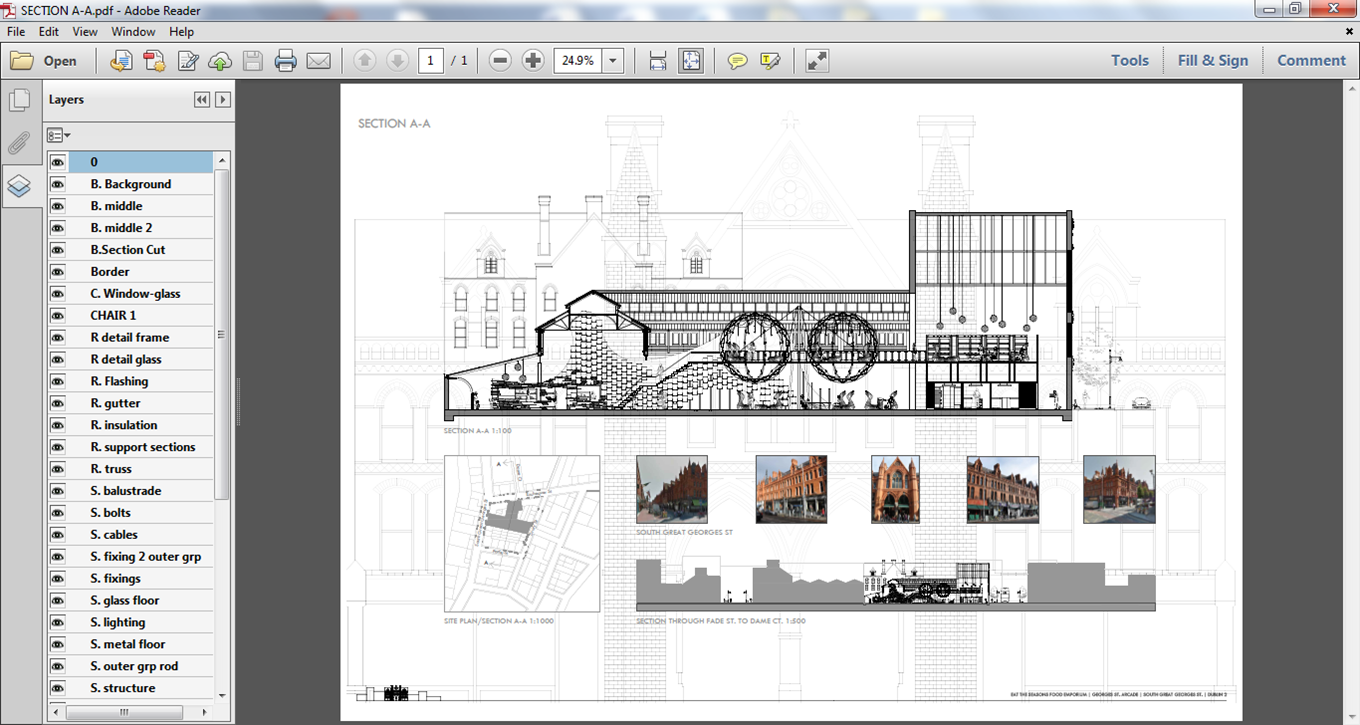Click the Save floppy disk icon
This screenshot has width=1360, height=725.
pyautogui.click(x=253, y=61)
